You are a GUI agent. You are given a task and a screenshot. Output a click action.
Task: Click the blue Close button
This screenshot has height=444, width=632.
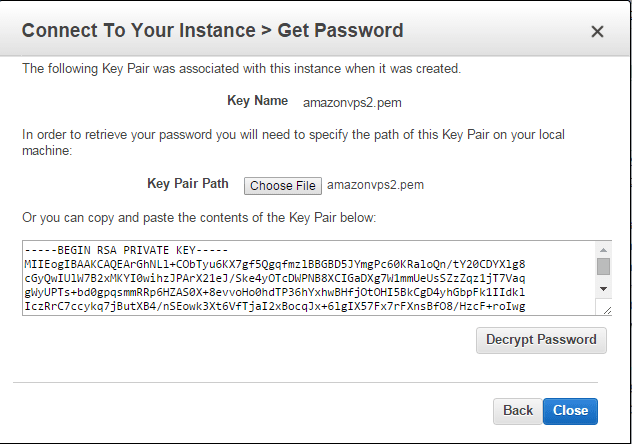click(570, 411)
